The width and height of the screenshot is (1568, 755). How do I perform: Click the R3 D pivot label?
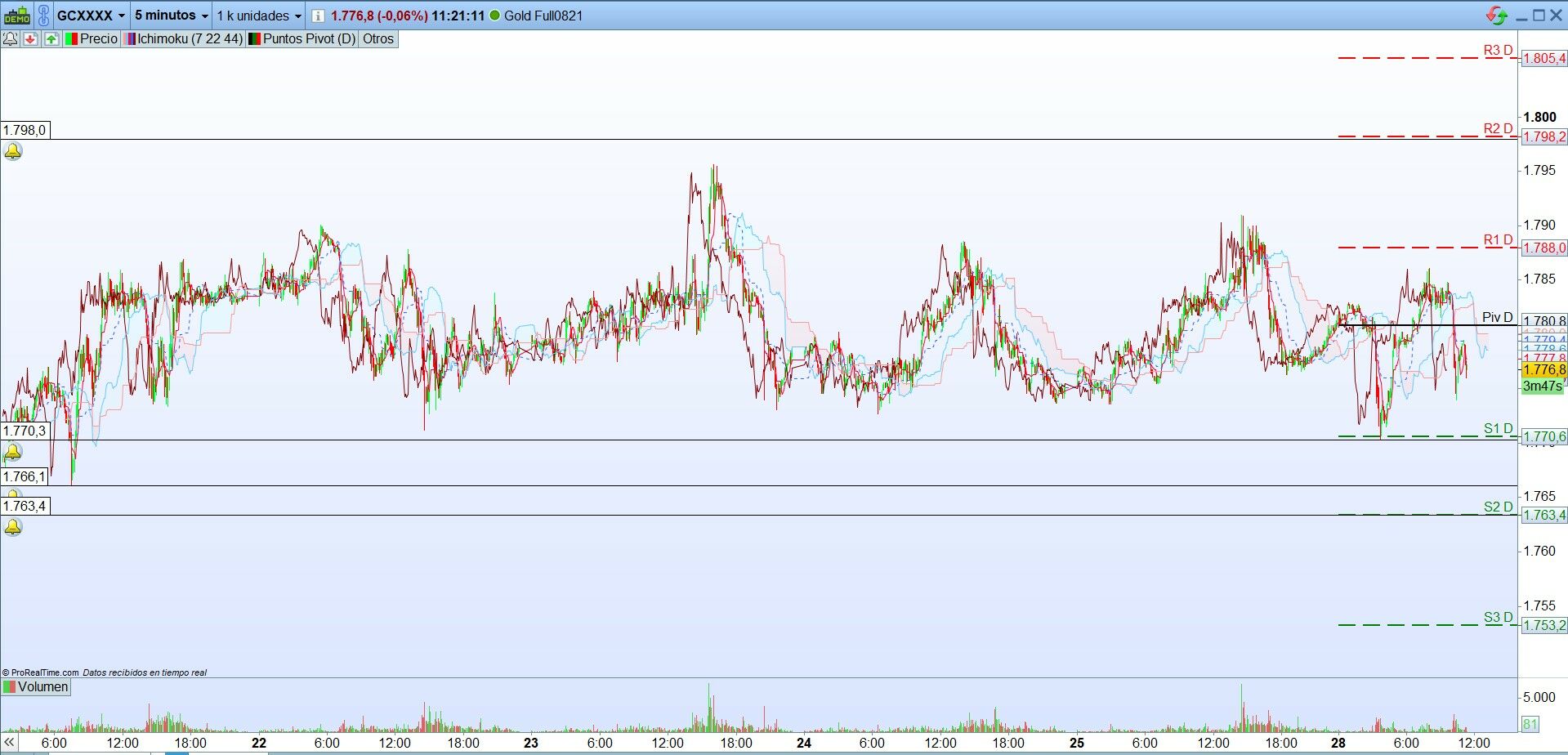(1499, 51)
